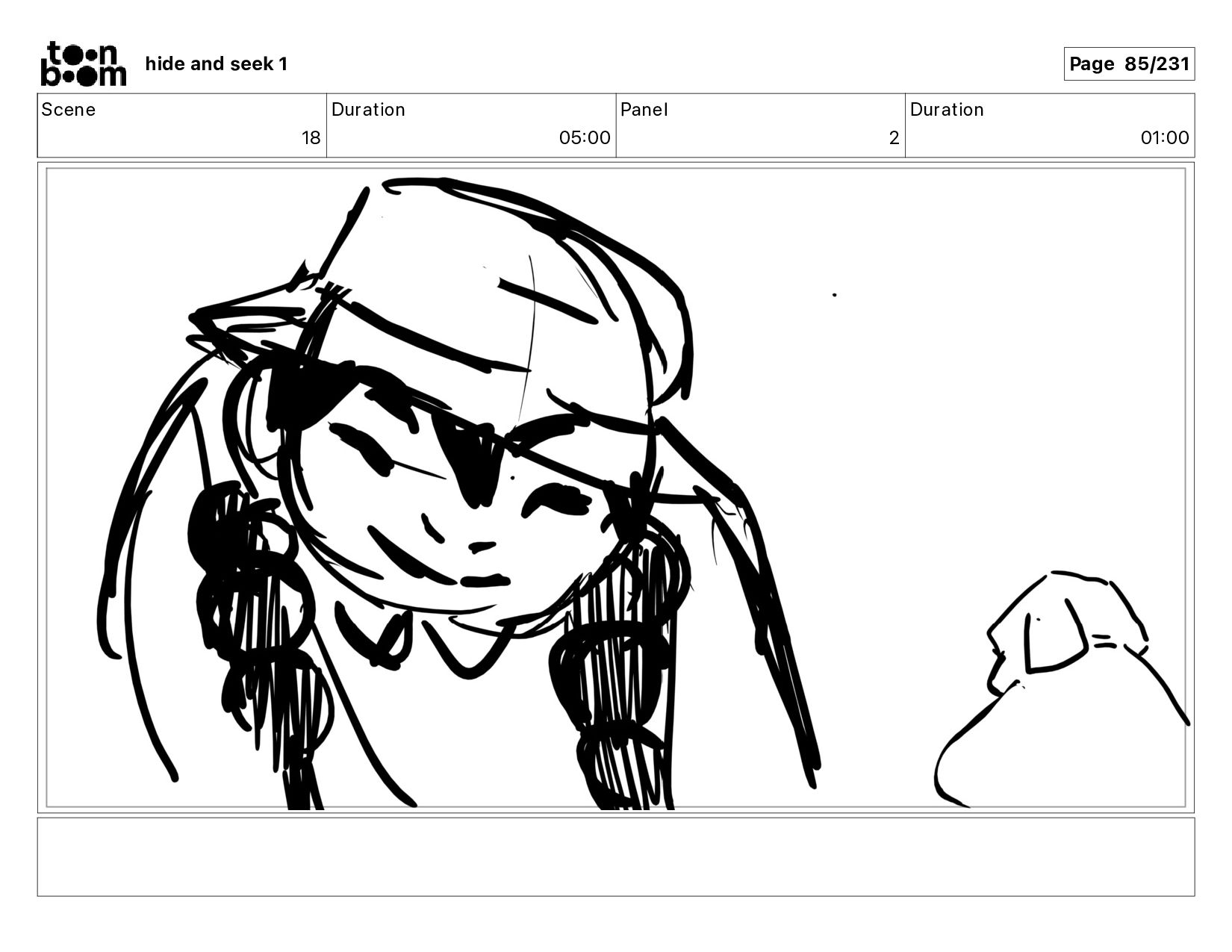Image resolution: width=1232 pixels, height=952 pixels.
Task: Select the panel duration value '01:00'
Action: coord(1164,137)
